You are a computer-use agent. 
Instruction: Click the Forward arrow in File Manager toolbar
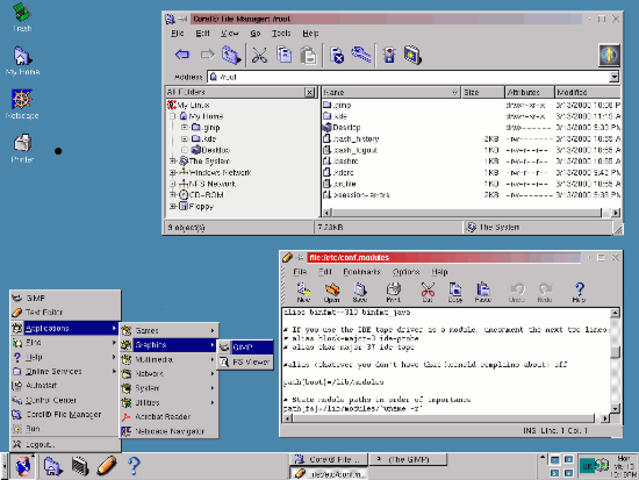(x=207, y=55)
